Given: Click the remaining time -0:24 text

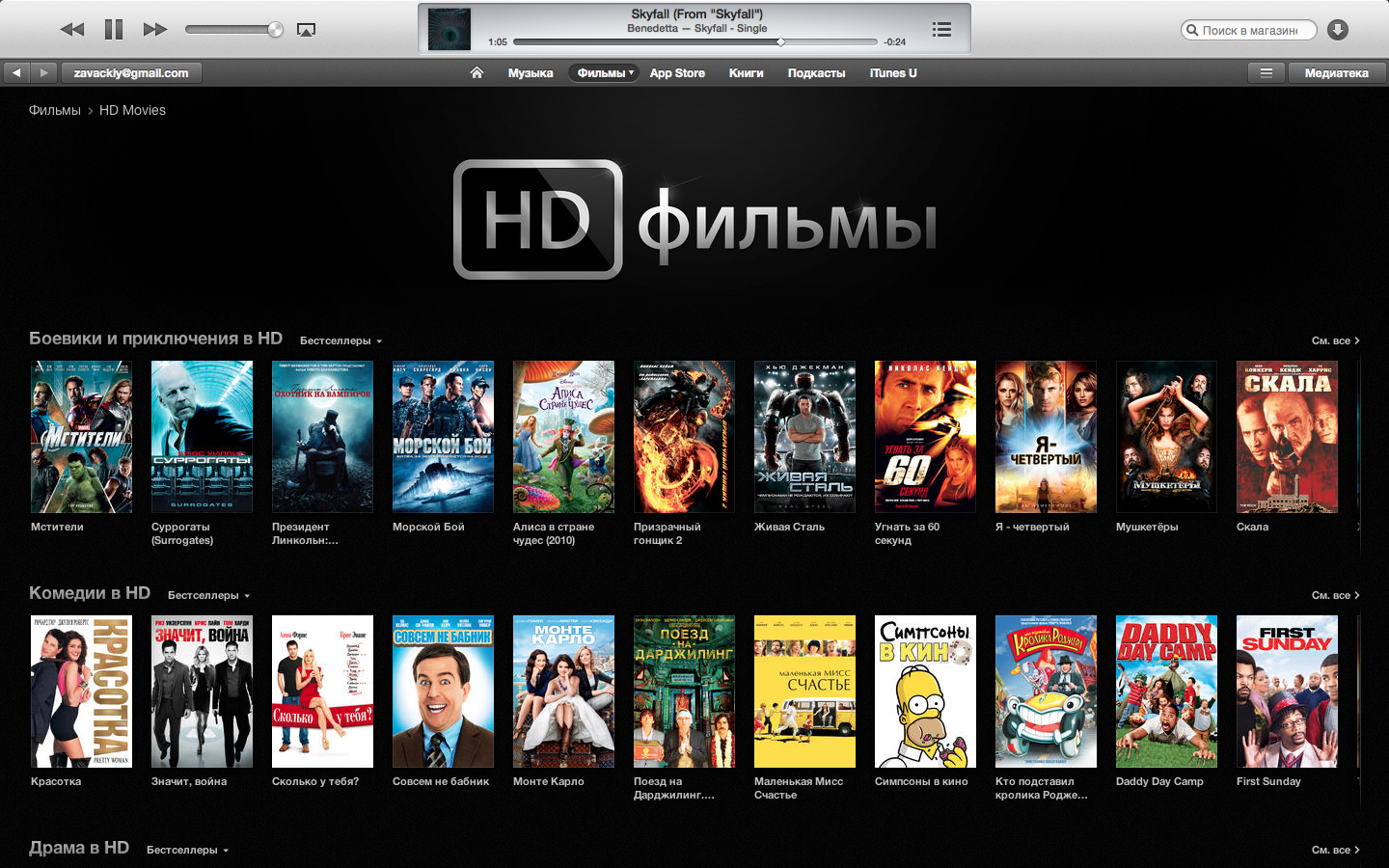Looking at the screenshot, I should pos(895,42).
